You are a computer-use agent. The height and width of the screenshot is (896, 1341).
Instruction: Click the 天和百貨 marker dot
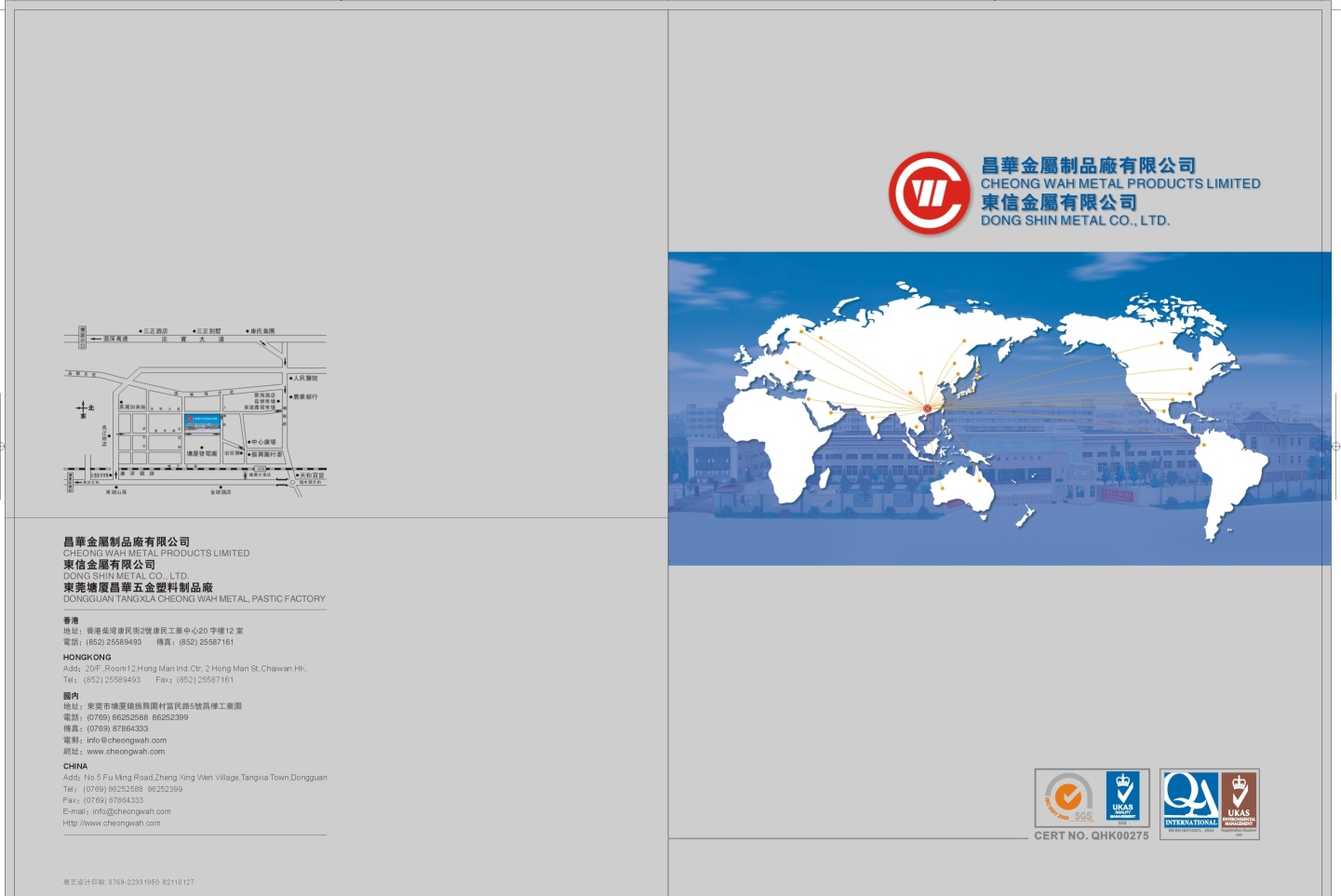coord(297,475)
